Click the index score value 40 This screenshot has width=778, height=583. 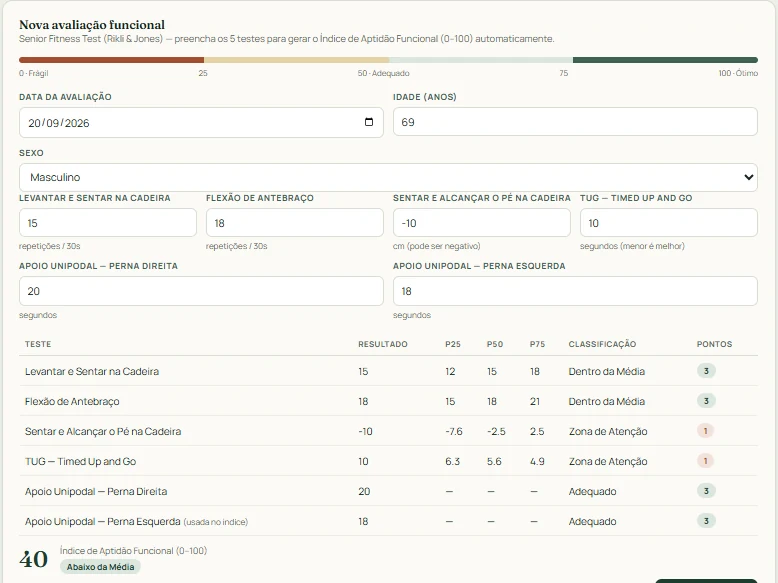pyautogui.click(x=34, y=559)
